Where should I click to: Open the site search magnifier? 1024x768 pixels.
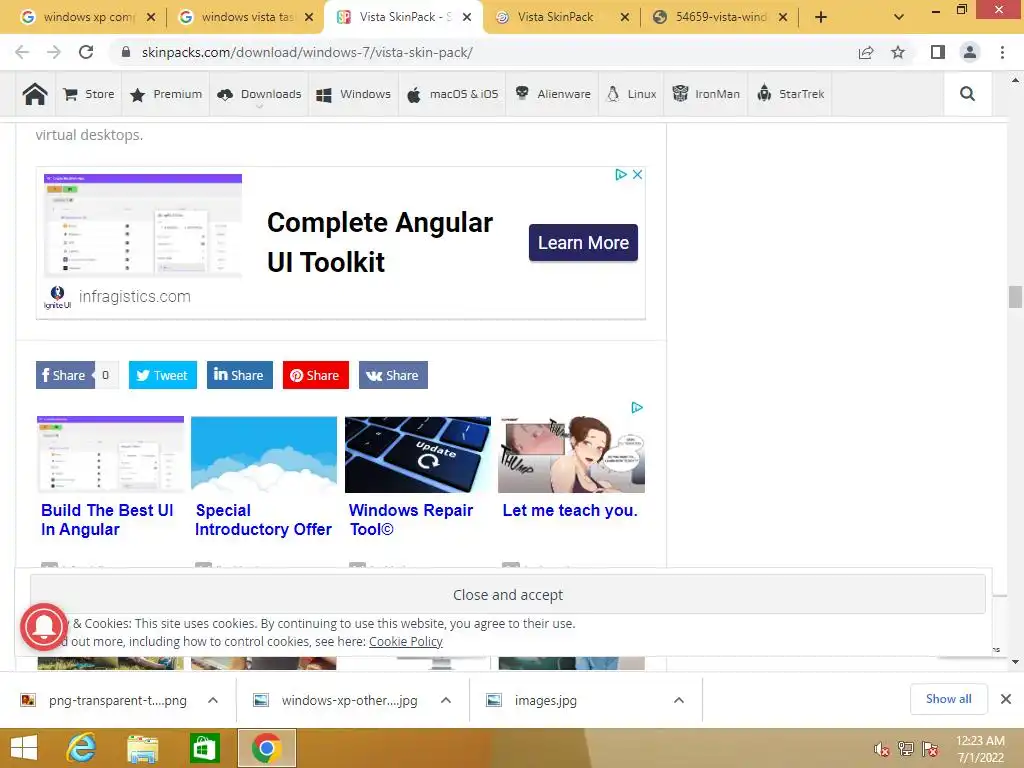click(967, 94)
